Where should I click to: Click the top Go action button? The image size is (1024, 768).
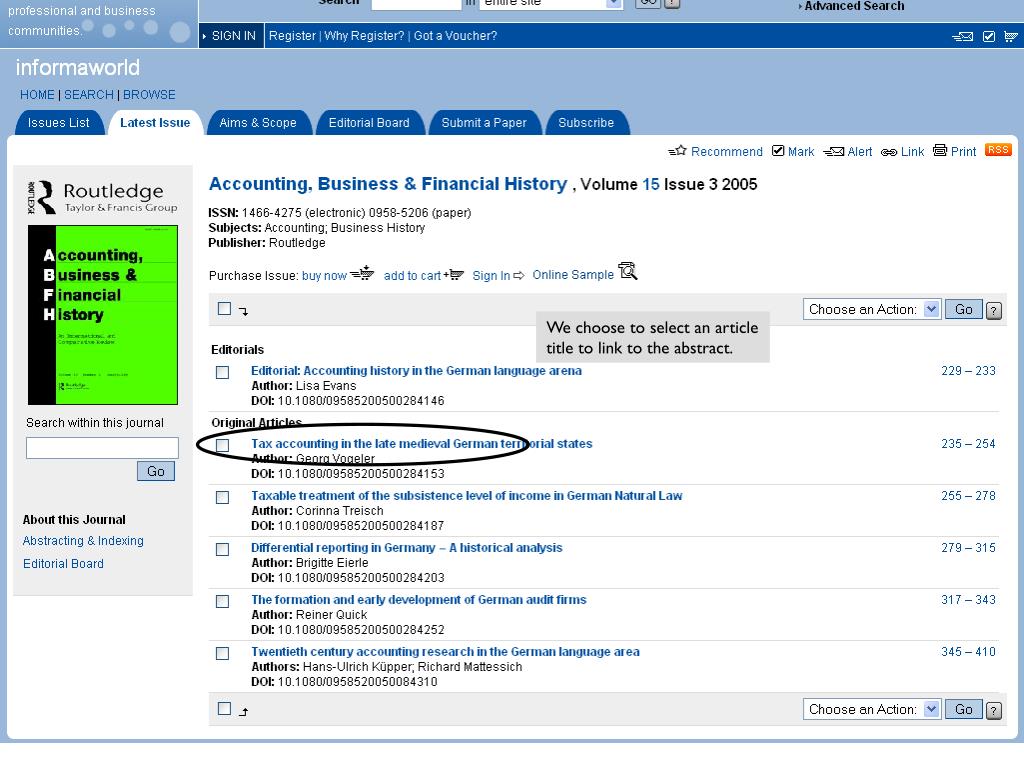[964, 310]
